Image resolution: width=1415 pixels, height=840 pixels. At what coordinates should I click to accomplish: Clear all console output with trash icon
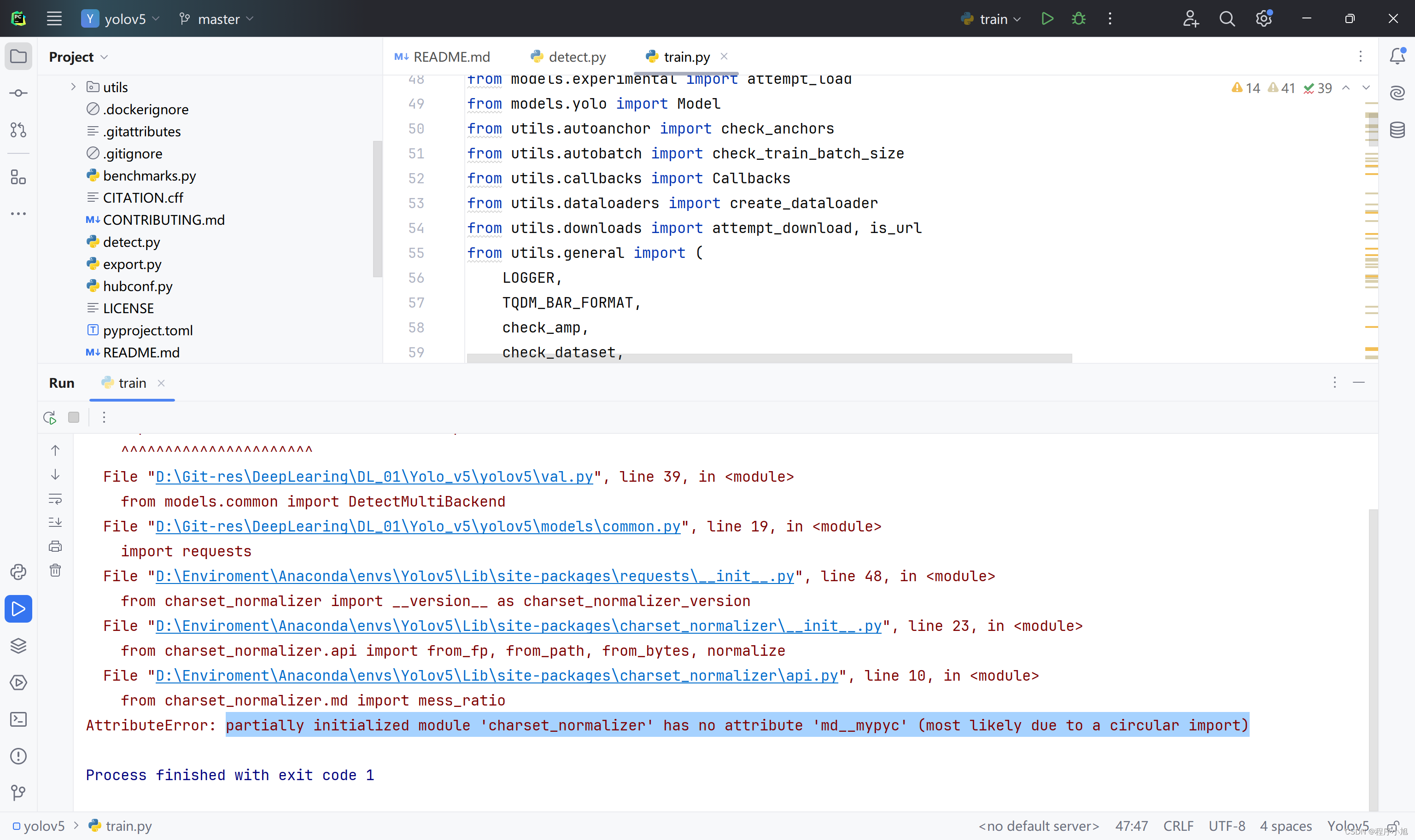pyautogui.click(x=55, y=571)
